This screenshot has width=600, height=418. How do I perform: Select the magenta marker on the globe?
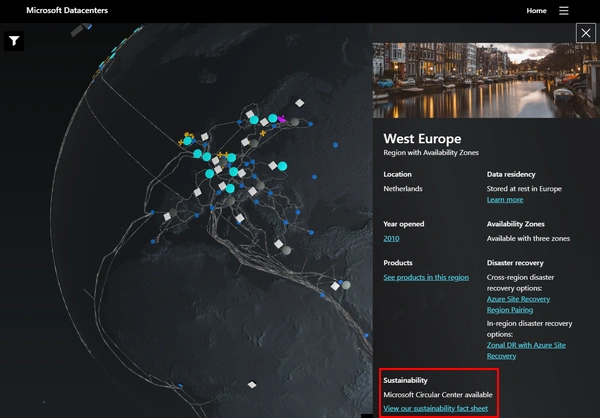(282, 119)
